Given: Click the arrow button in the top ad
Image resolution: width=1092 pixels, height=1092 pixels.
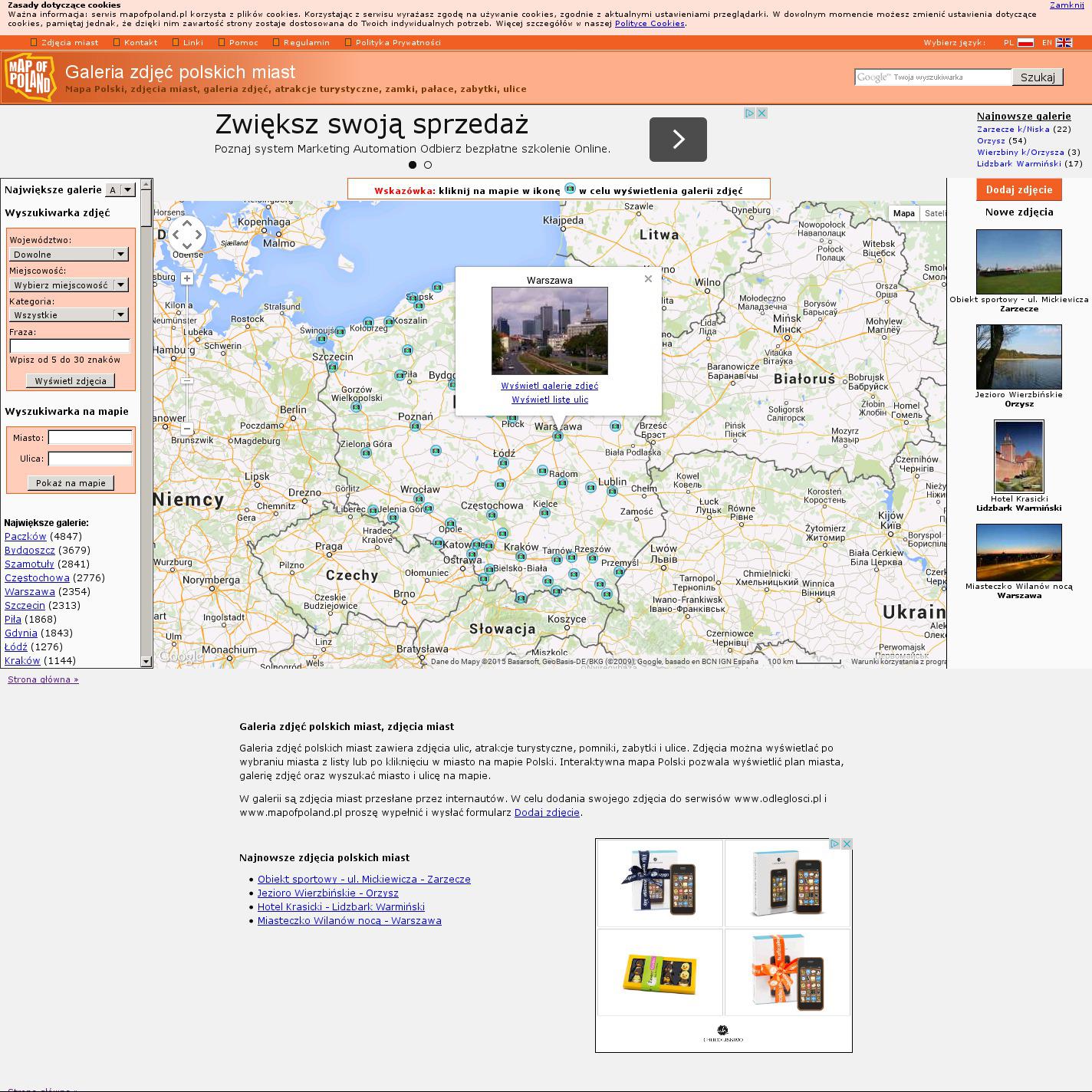Looking at the screenshot, I should coord(678,140).
